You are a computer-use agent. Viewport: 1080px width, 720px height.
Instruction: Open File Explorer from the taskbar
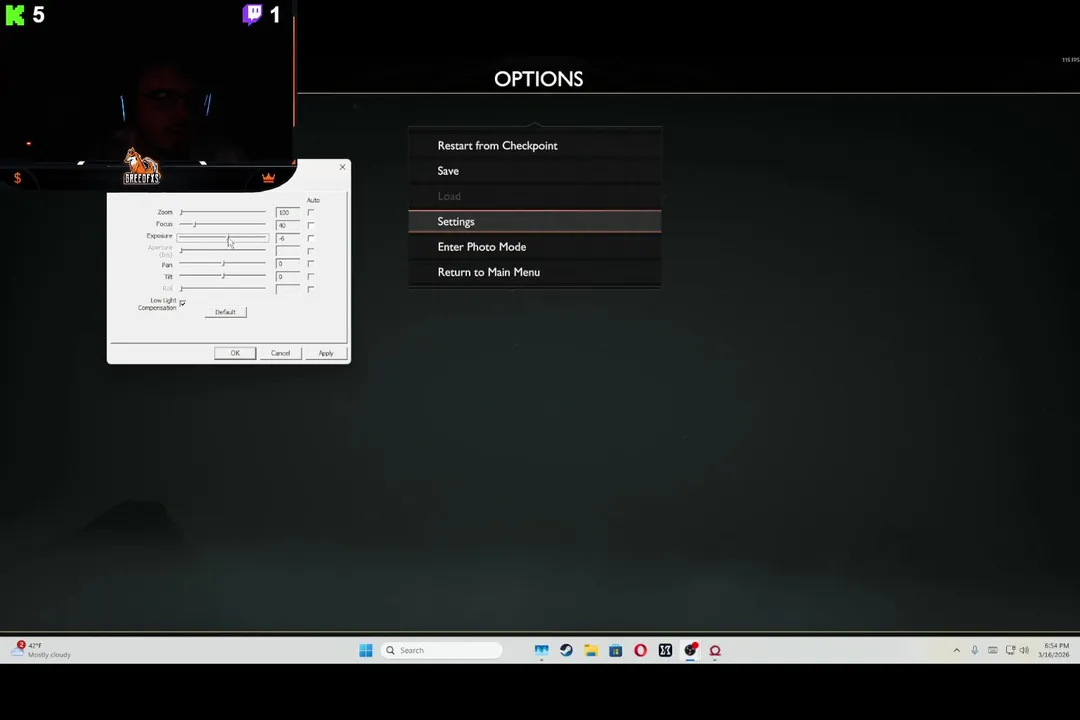point(591,650)
